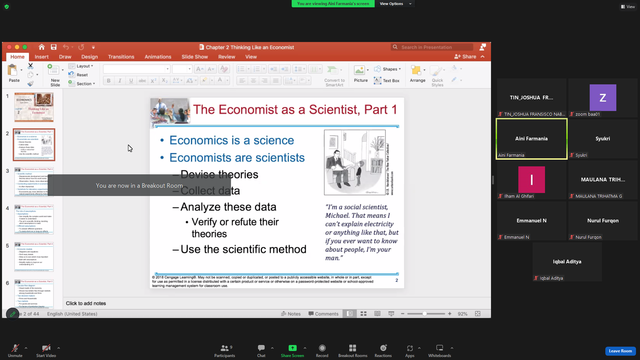Click the Arrange icon in ribbon
Screen dimensions: 640x360
(417, 73)
